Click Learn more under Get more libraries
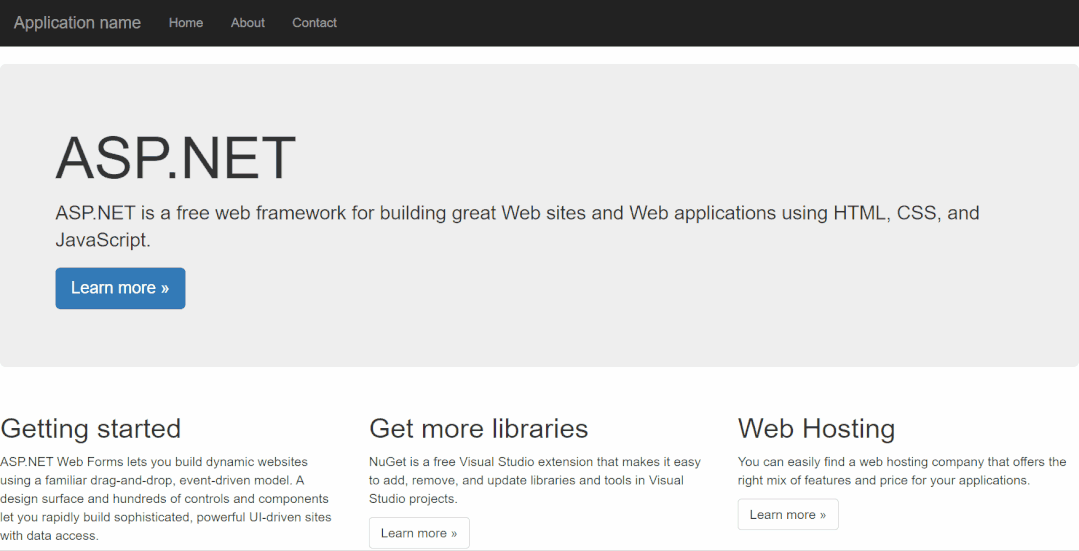1079x551 pixels. click(x=419, y=533)
